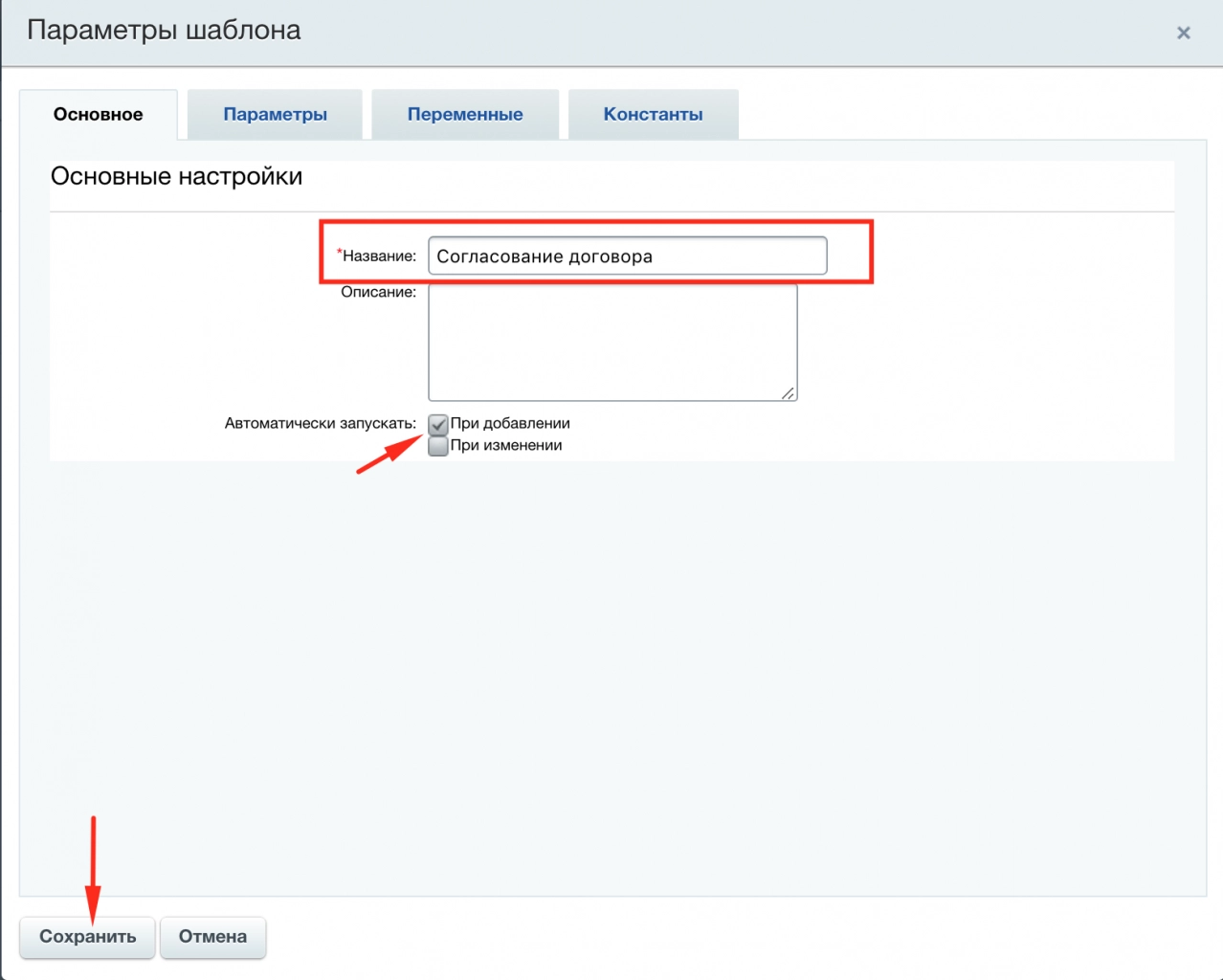1223x980 pixels.
Task: Click the Отмена button
Action: click(x=212, y=937)
